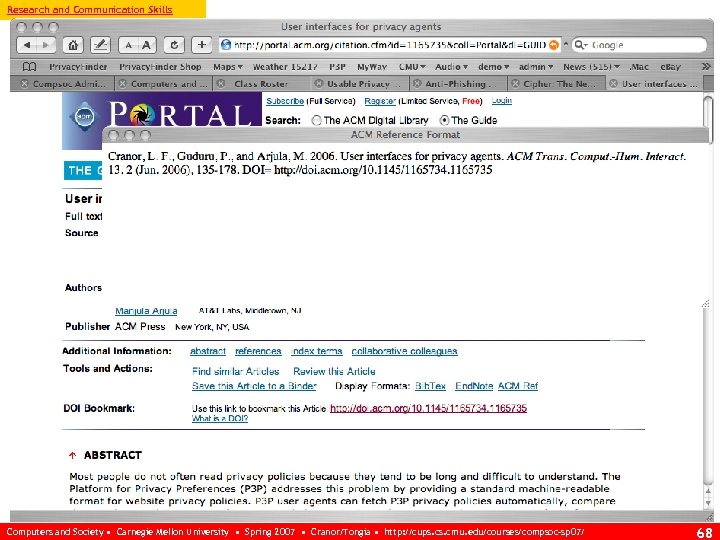This screenshot has width=720, height=540.
Task: Click the Login link
Action: [501, 101]
